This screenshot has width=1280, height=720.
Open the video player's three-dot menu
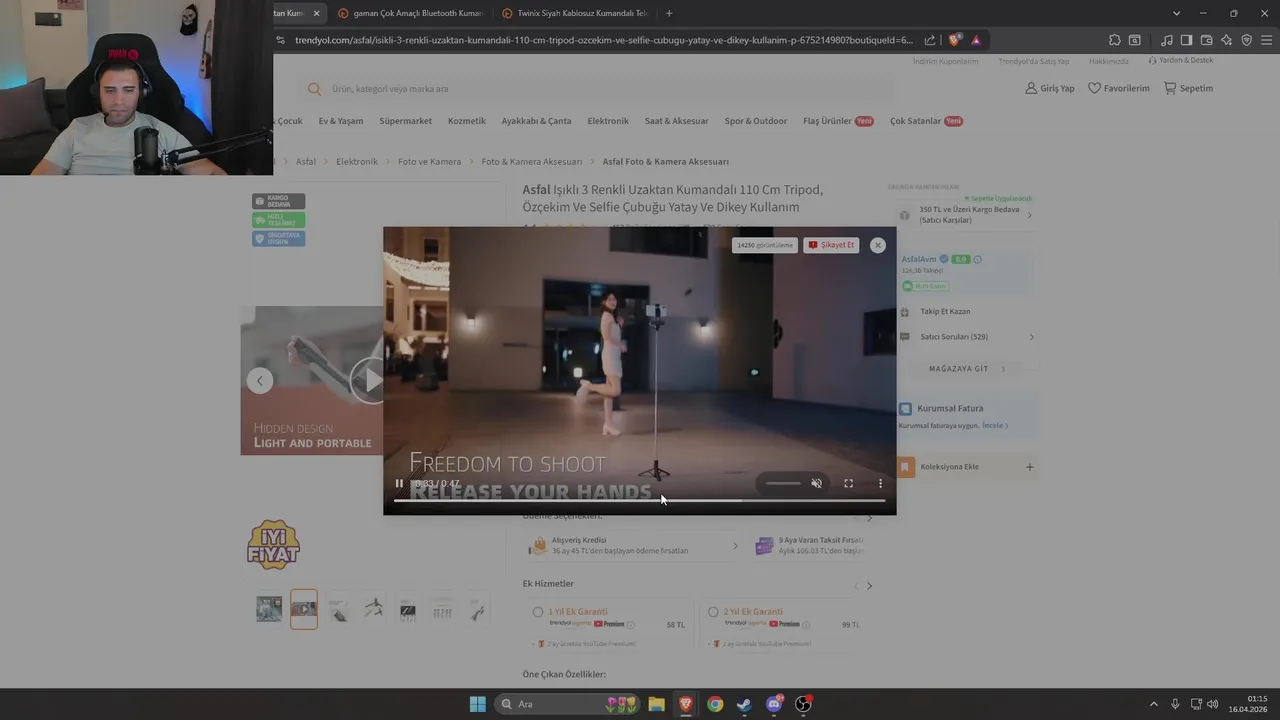880,483
